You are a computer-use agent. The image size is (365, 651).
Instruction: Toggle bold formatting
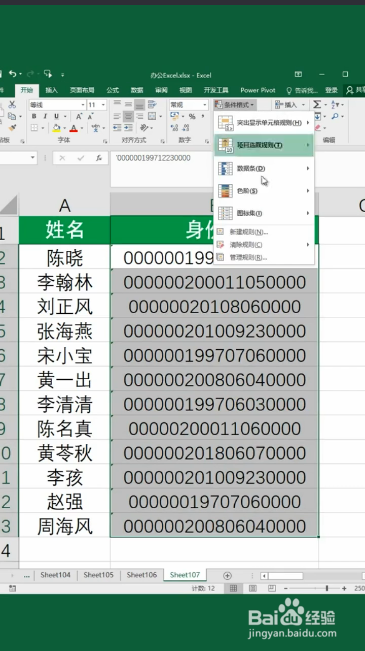pyautogui.click(x=34, y=116)
